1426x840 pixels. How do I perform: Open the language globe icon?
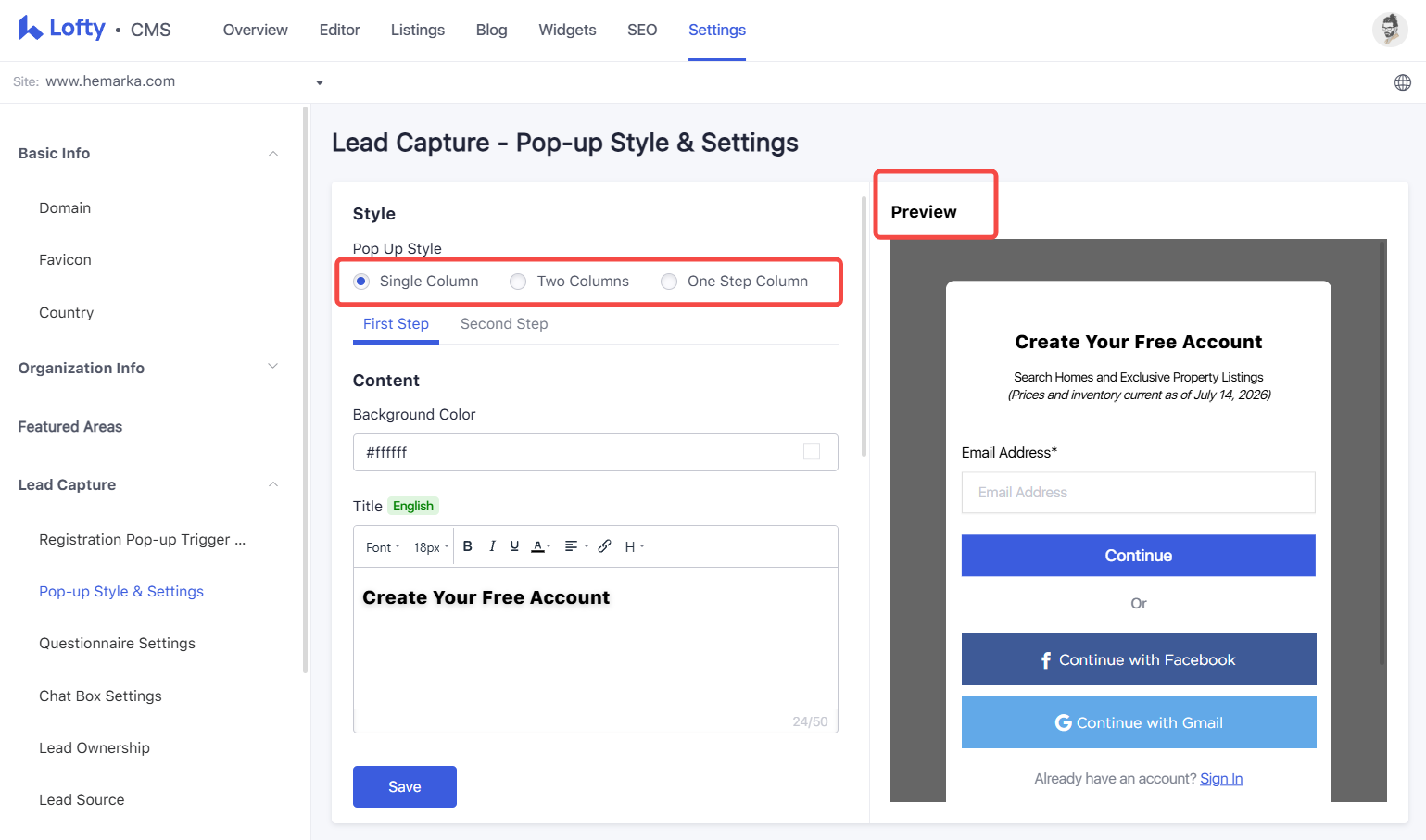click(1403, 82)
